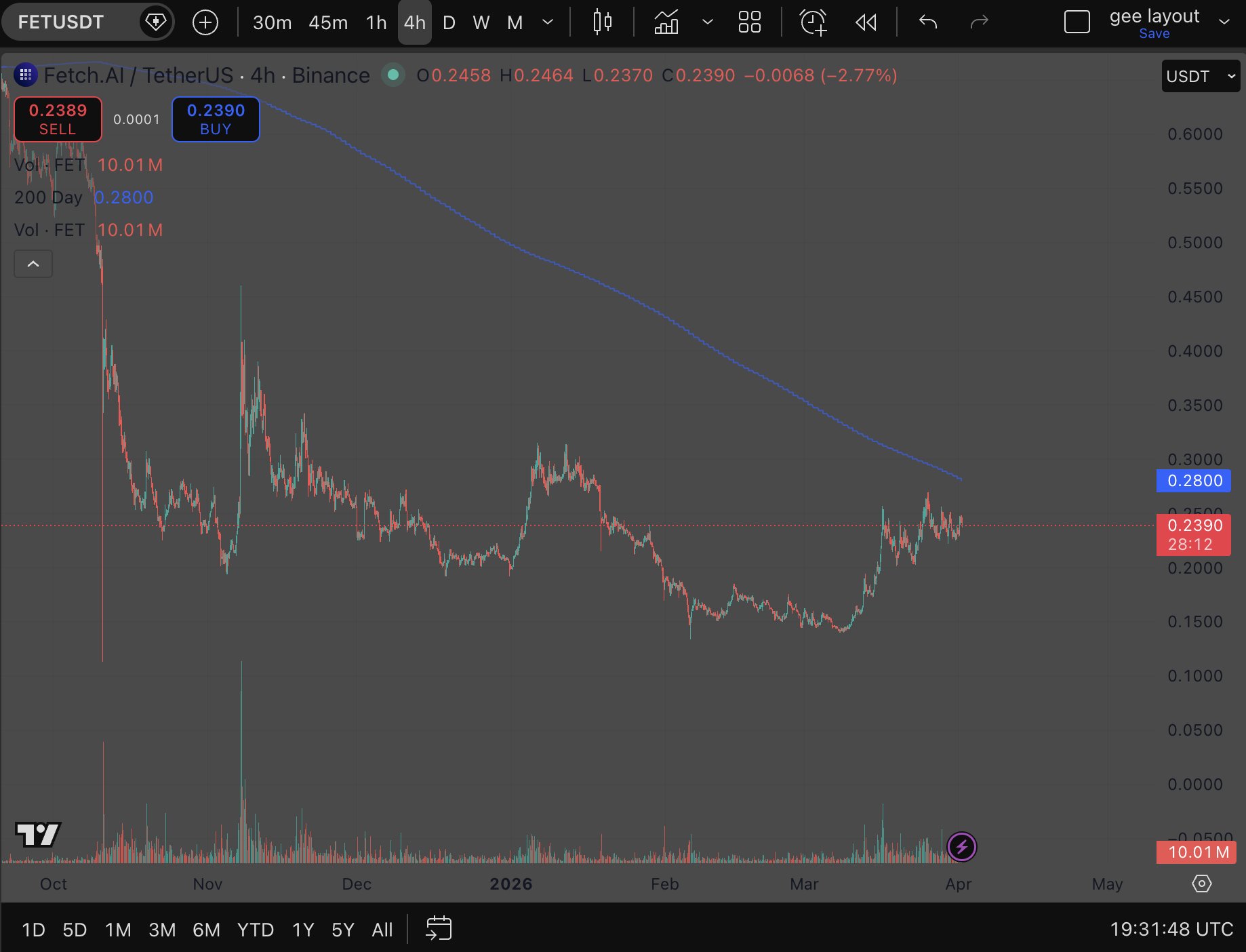Click the blue 0.2800 moving average label
The width and height of the screenshot is (1246, 952).
[x=1194, y=481]
